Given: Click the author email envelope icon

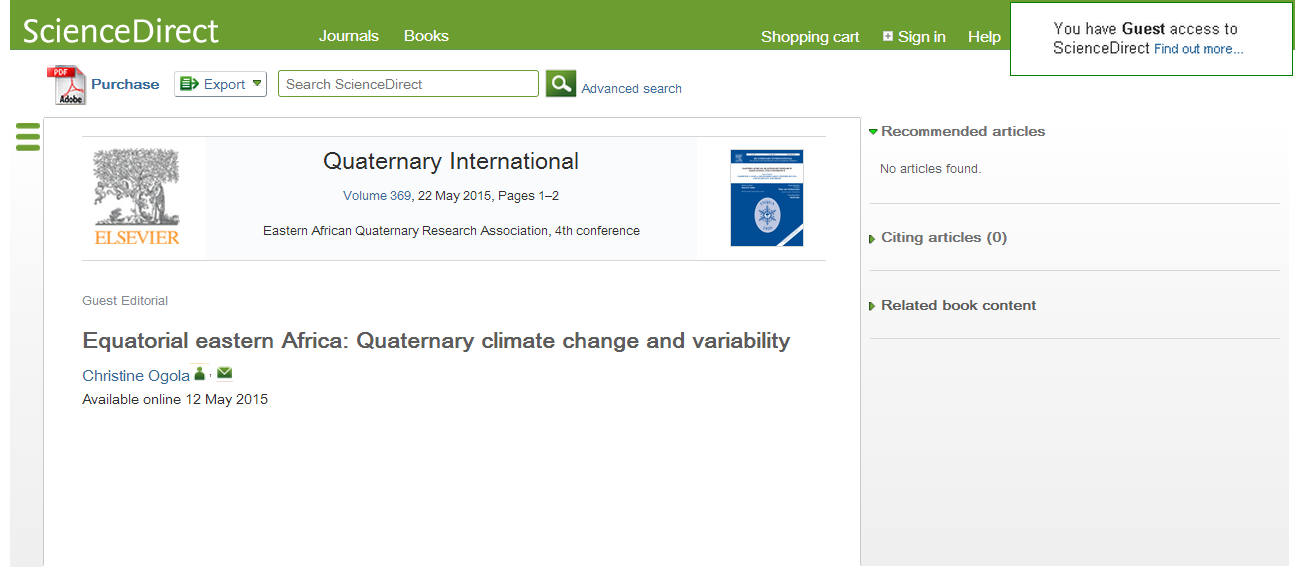Looking at the screenshot, I should [225, 374].
